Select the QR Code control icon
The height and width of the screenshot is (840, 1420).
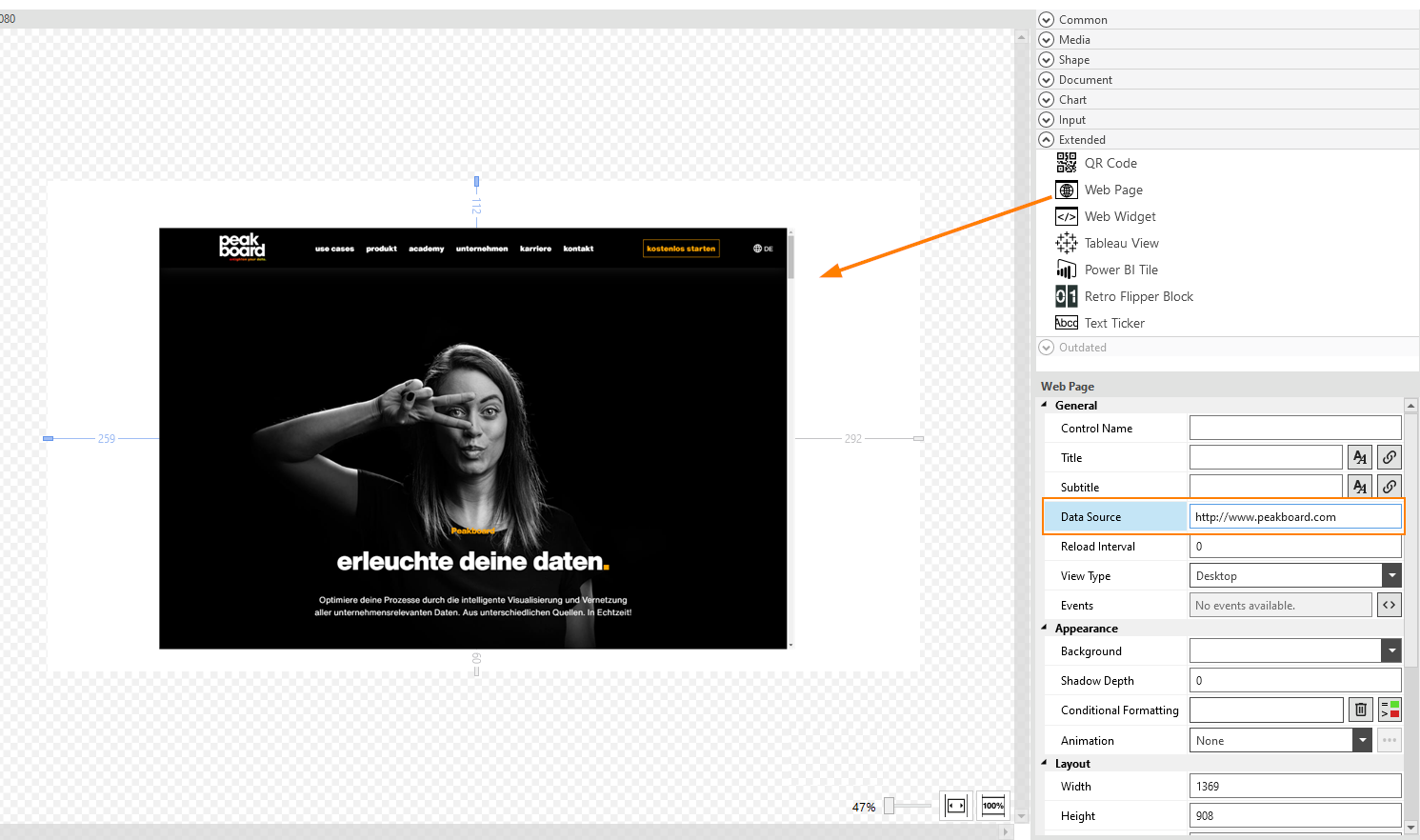coord(1067,163)
